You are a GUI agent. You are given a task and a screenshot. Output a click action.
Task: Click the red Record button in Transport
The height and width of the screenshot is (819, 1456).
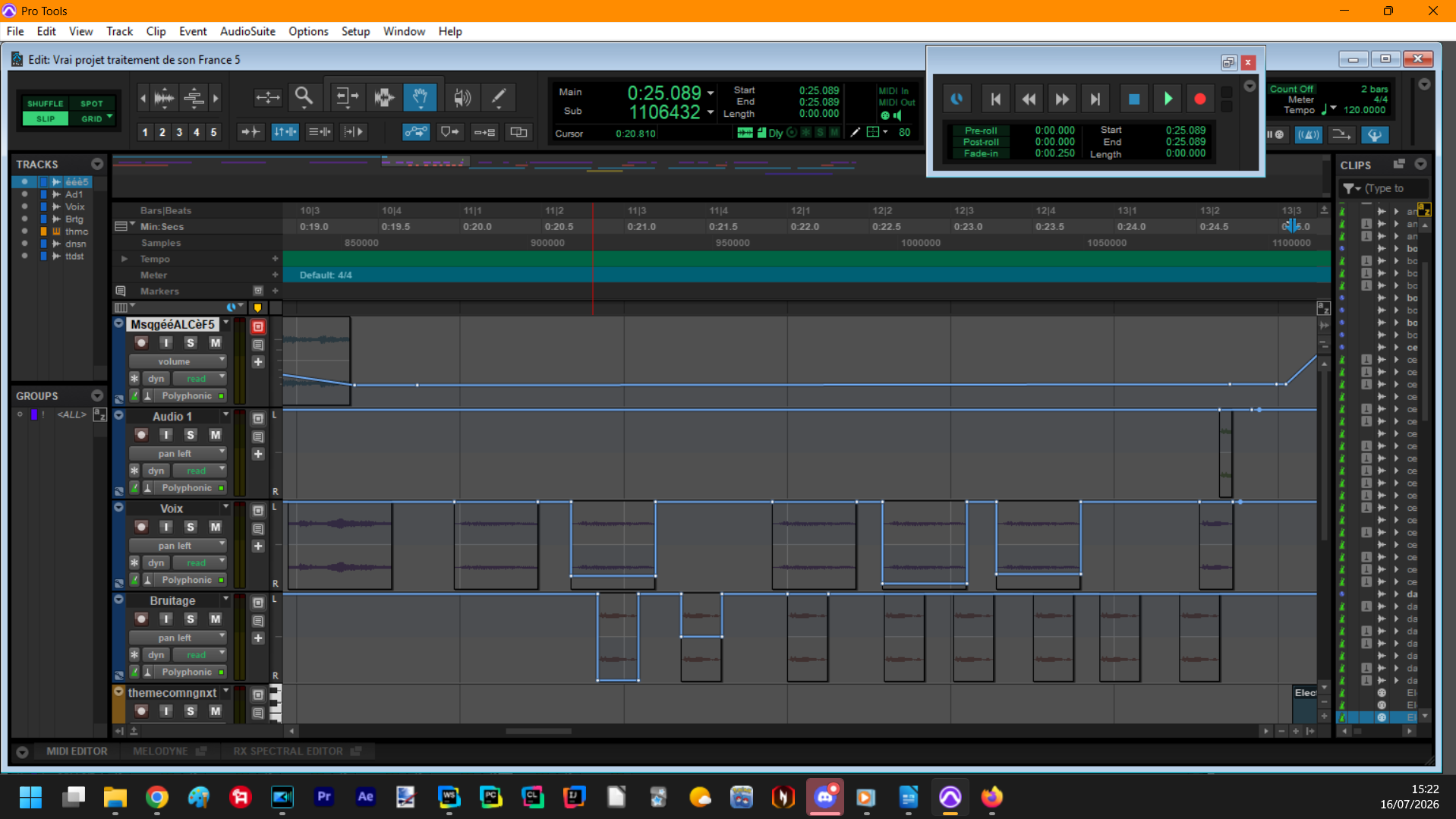click(1200, 99)
